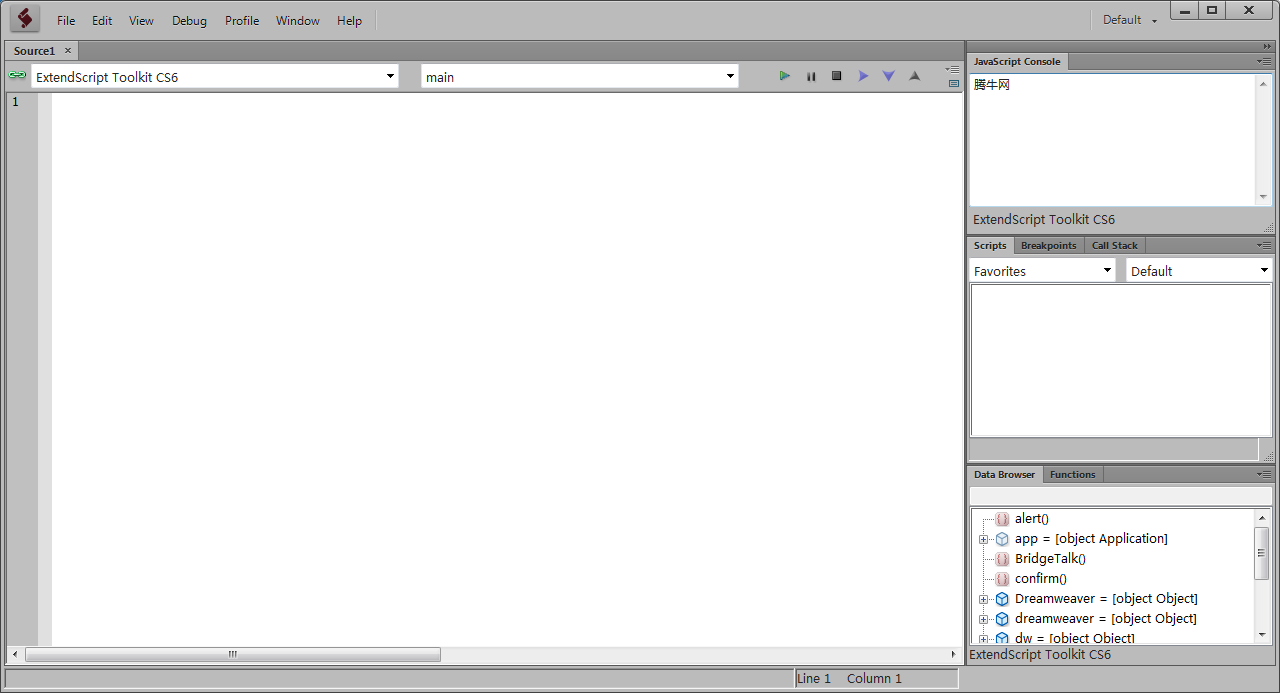Expand the app object tree node

983,539
